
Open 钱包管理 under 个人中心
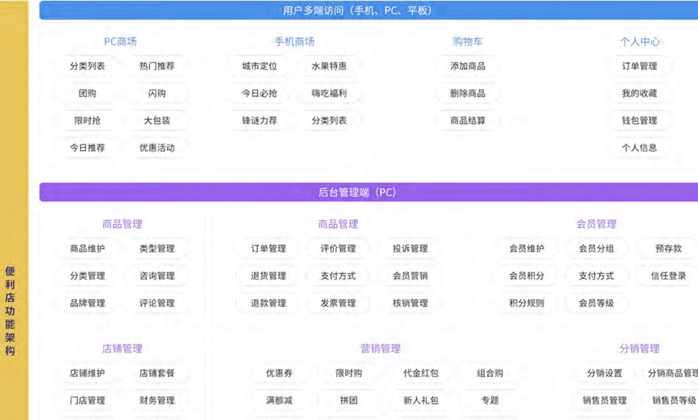639,120
